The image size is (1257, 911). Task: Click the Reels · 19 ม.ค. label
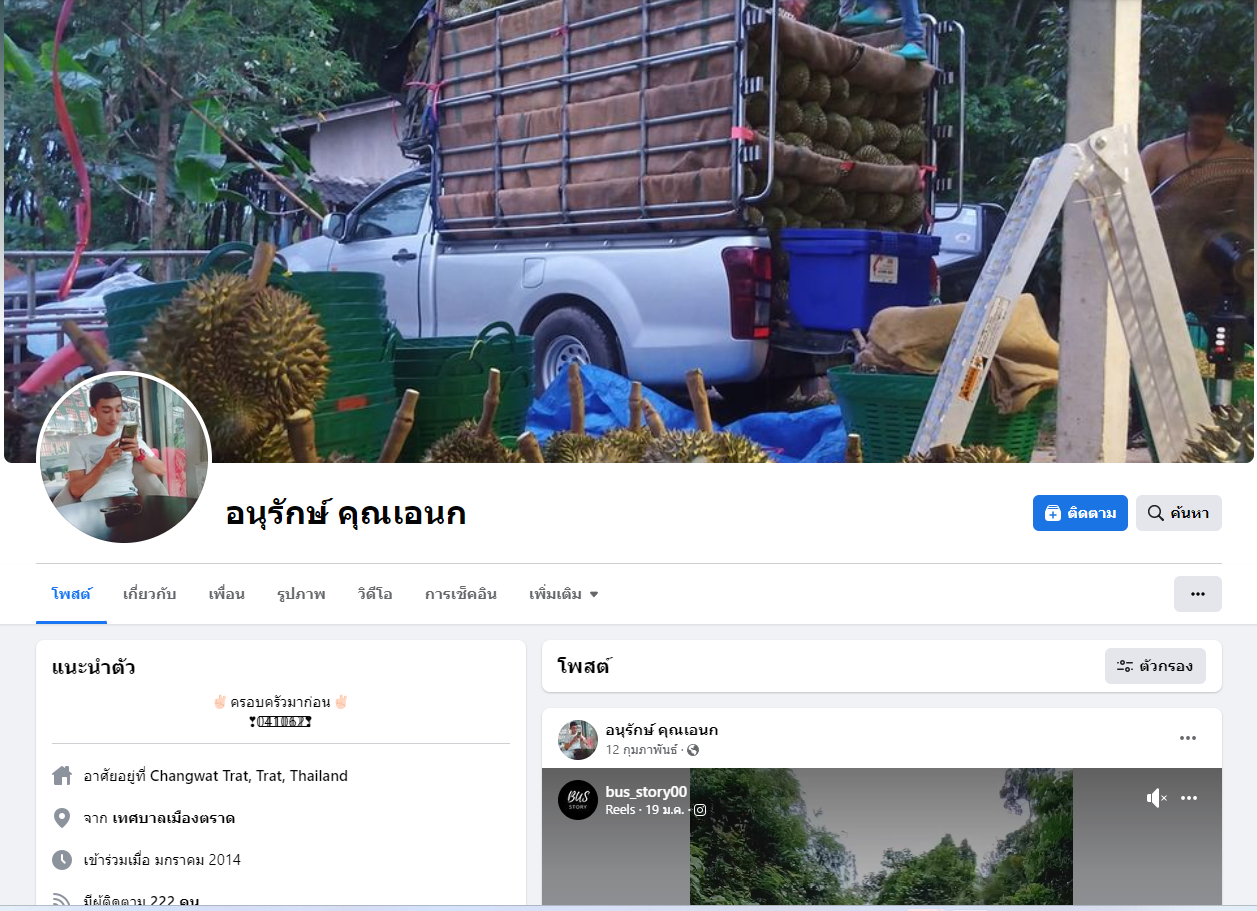[645, 810]
